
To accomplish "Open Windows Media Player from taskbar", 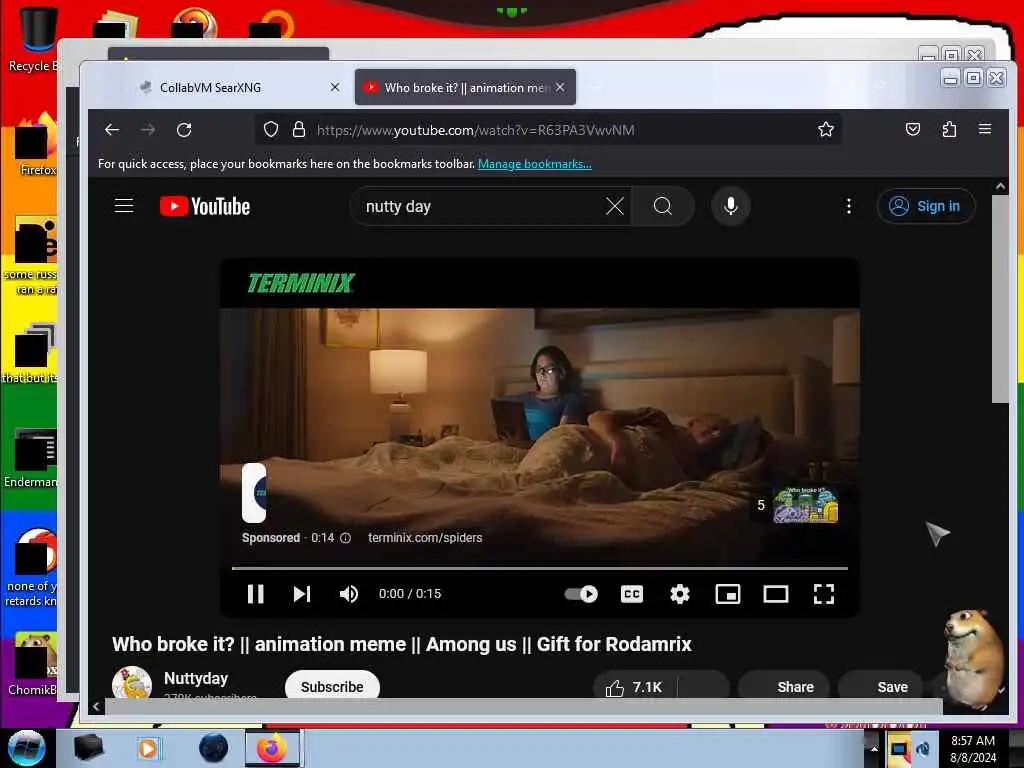I will coord(148,748).
